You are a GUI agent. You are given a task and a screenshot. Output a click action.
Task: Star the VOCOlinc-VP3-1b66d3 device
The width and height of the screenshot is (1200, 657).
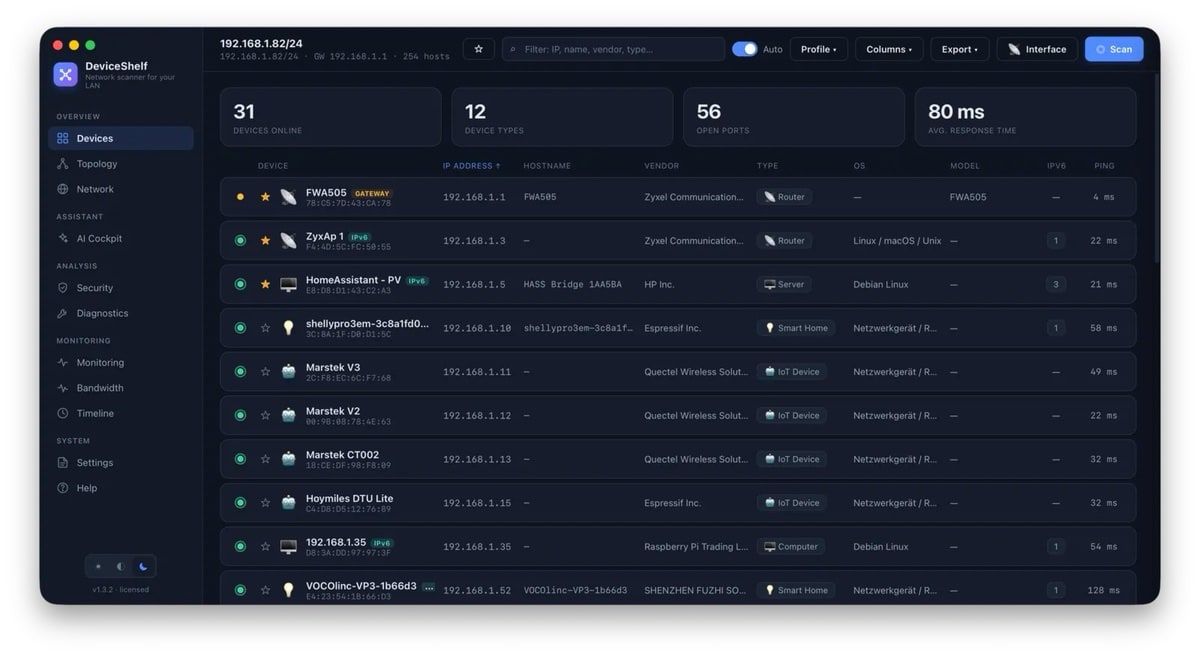265,590
